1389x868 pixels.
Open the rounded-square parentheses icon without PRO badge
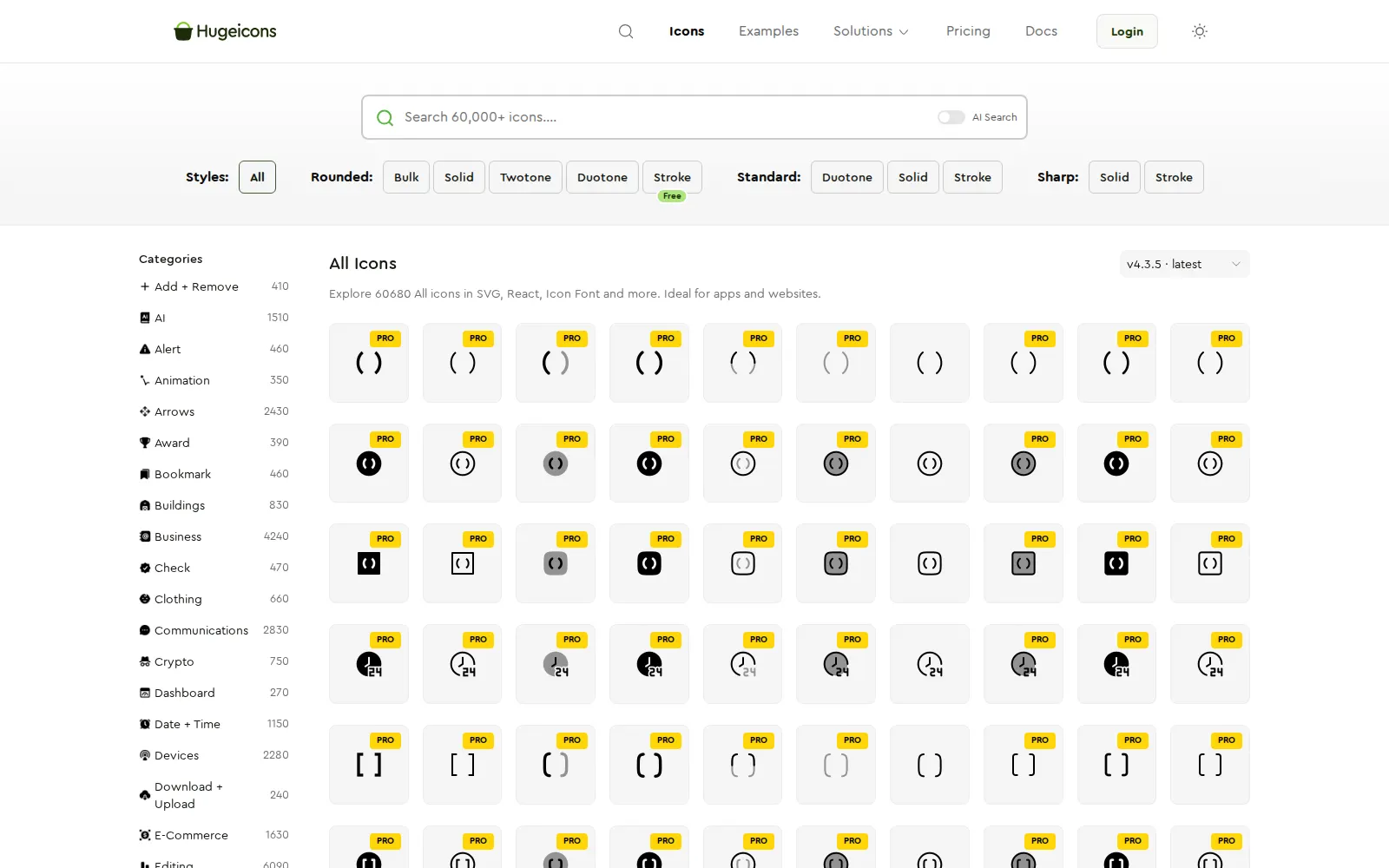[930, 563]
